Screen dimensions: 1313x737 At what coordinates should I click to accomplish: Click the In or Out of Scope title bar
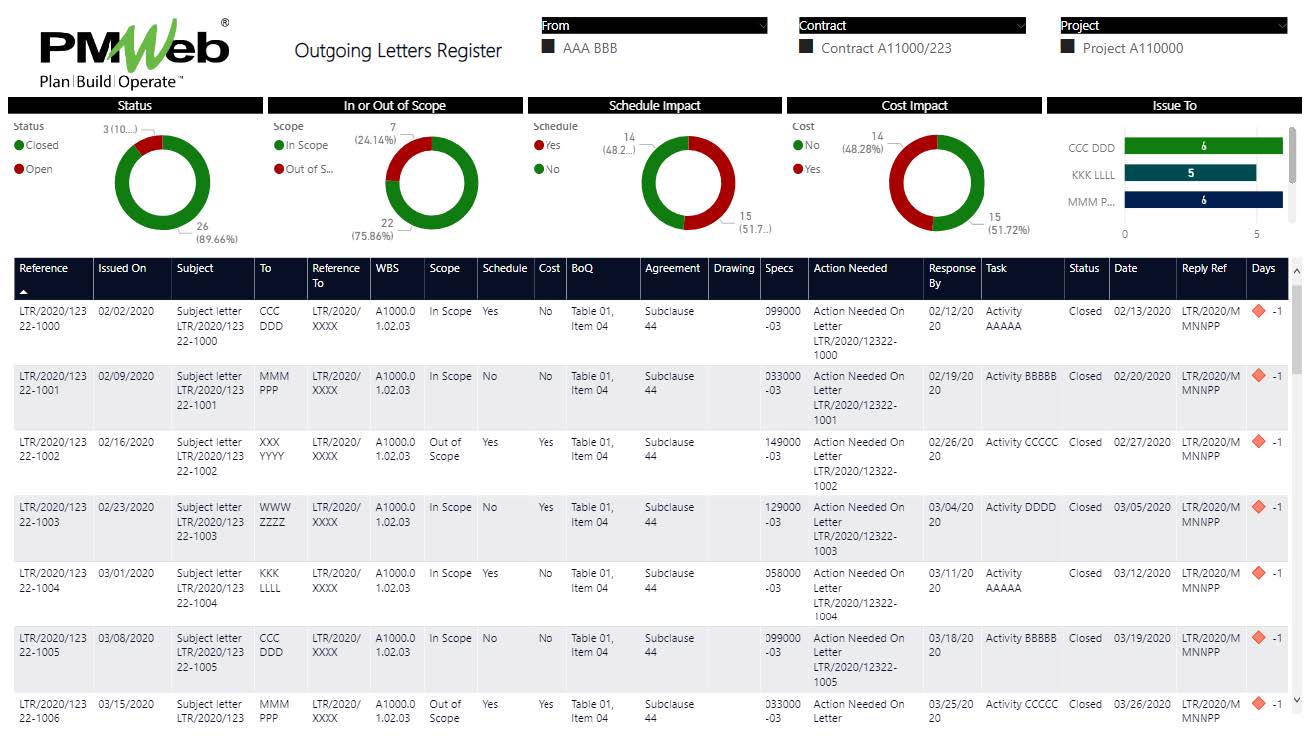coord(395,105)
